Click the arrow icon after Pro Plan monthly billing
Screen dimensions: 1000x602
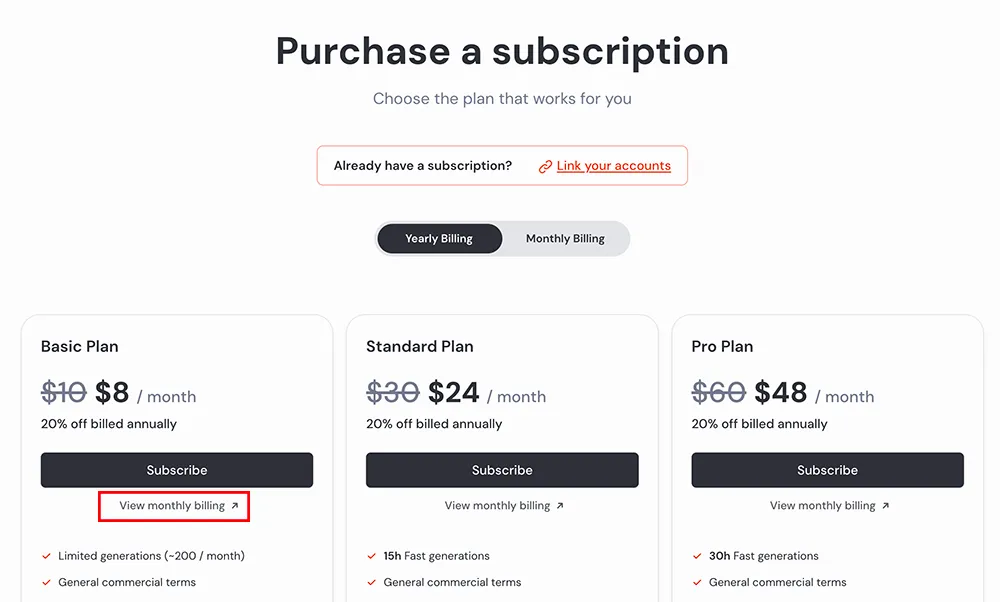coord(885,506)
